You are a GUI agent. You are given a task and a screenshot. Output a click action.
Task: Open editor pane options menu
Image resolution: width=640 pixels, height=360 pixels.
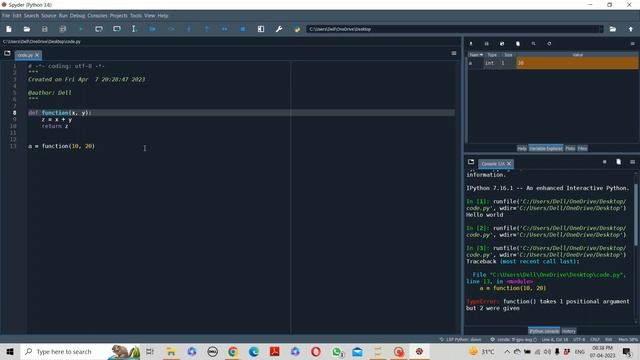(454, 53)
